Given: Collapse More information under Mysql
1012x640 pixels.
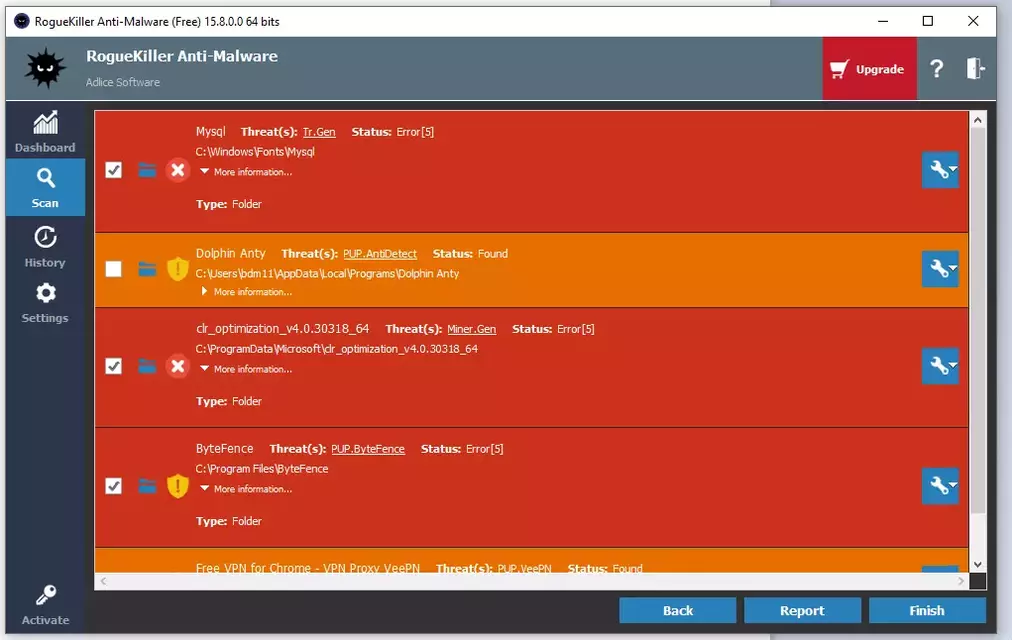Looking at the screenshot, I should [x=246, y=172].
